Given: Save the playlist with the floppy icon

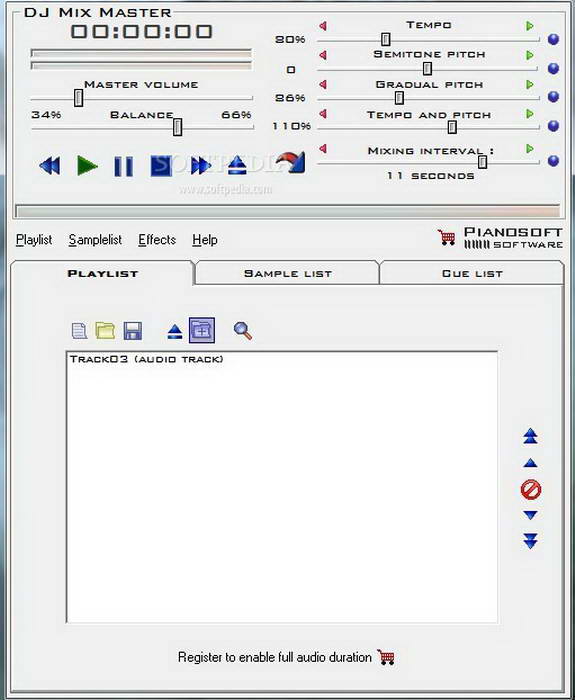Looking at the screenshot, I should click(133, 331).
